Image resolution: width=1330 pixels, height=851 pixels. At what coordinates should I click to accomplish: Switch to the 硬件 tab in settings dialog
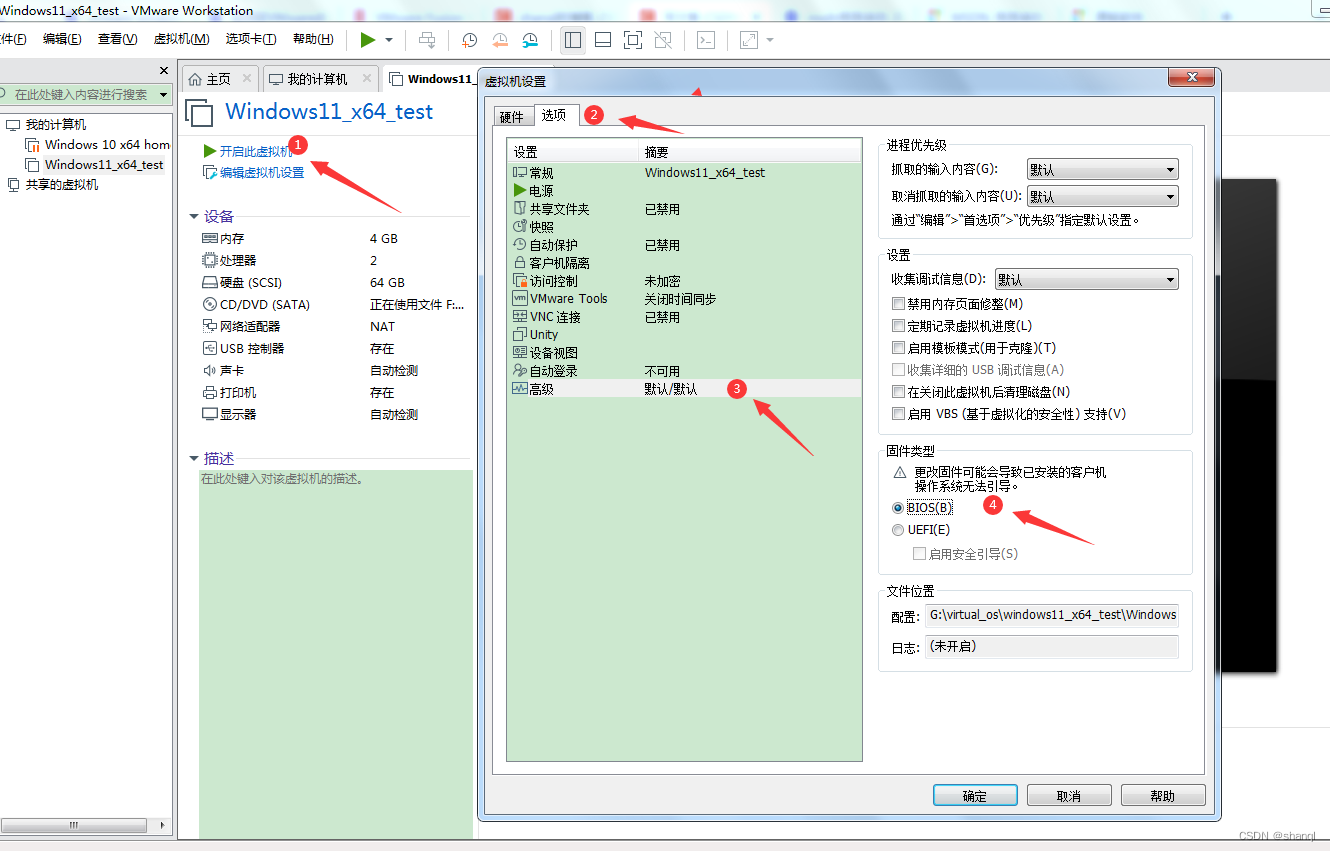[512, 117]
